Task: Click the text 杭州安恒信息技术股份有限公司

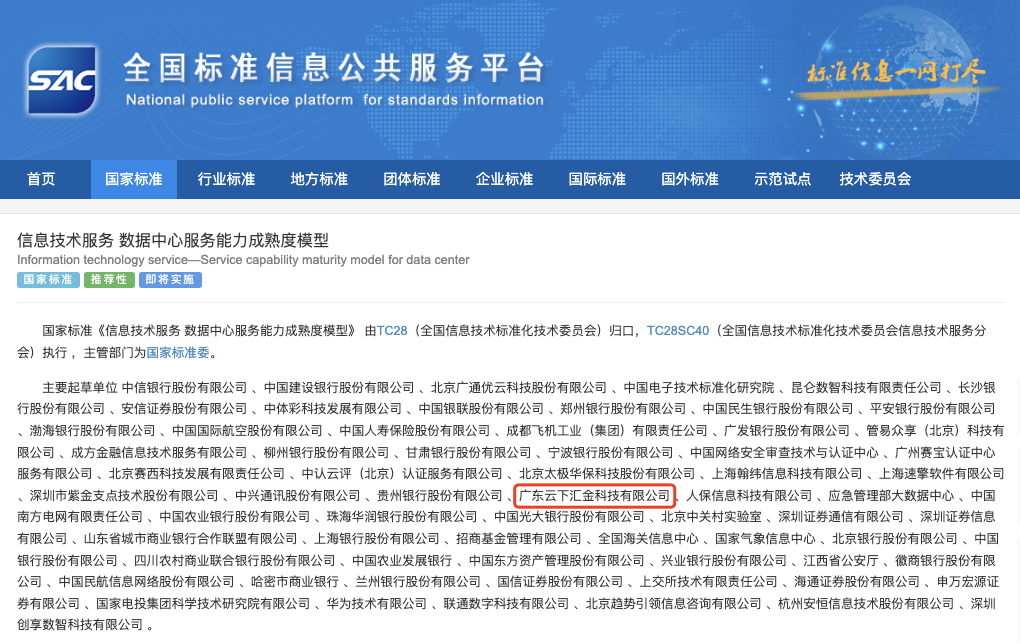Action: tap(866, 604)
